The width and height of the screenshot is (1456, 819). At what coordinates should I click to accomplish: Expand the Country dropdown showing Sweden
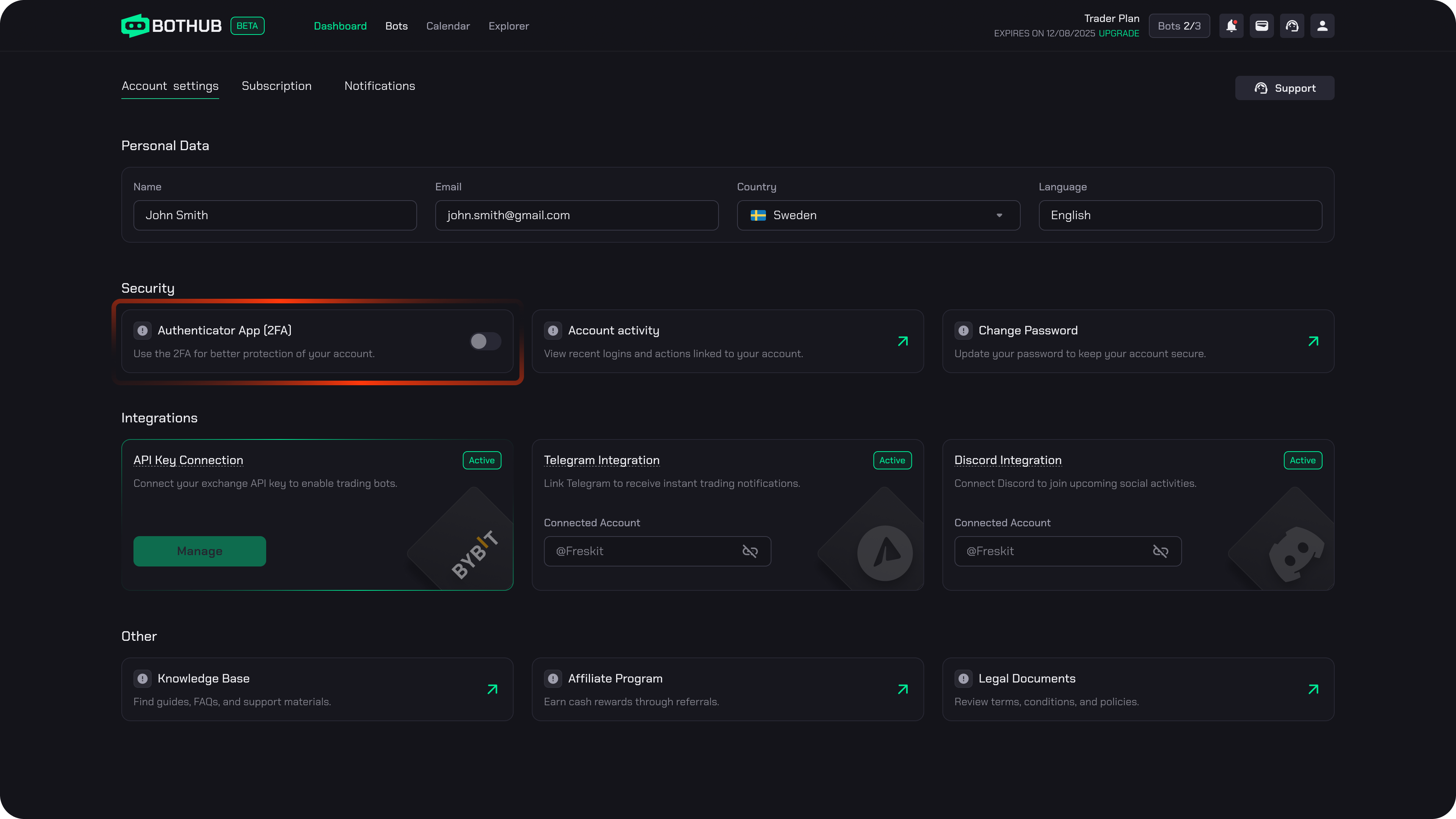(879, 215)
